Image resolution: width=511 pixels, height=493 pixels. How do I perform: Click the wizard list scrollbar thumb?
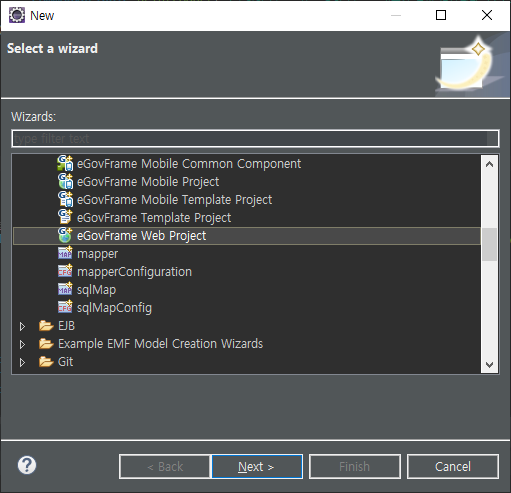[x=489, y=244]
